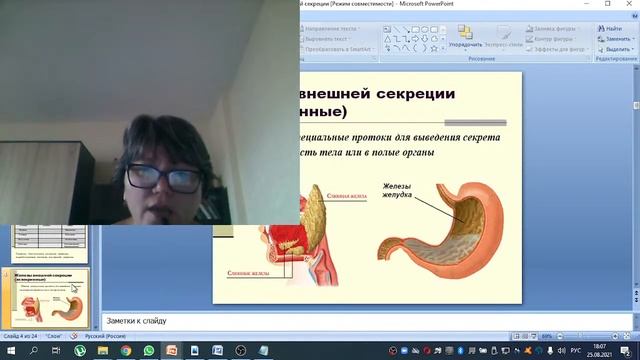Open the Word icon on the taskbar
Screen dimensions: 640x360
[x=218, y=351]
